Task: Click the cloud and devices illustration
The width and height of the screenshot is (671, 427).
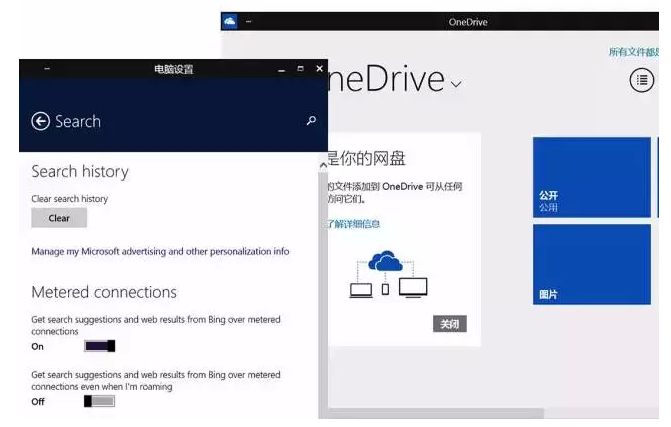Action: [x=388, y=274]
